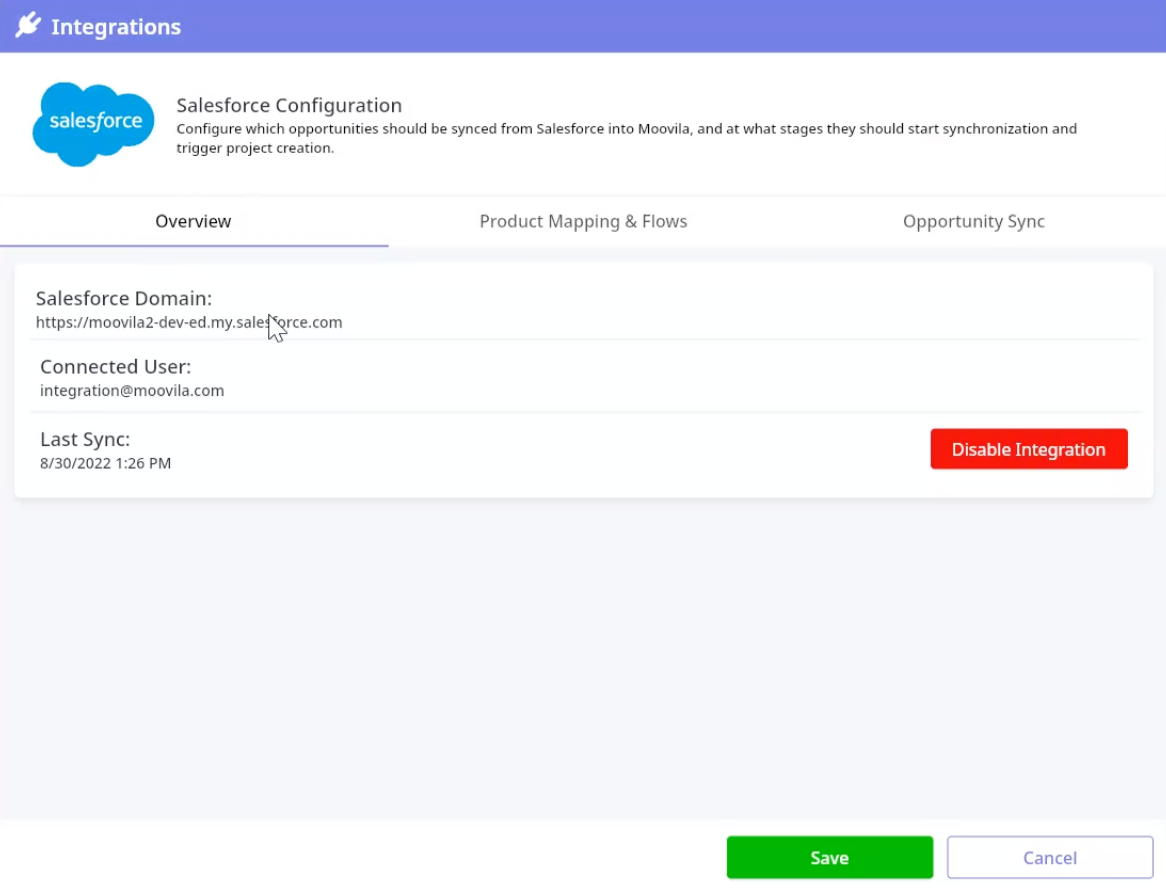Click the plug icon in the header
Image resolution: width=1166 pixels, height=890 pixels.
(28, 26)
